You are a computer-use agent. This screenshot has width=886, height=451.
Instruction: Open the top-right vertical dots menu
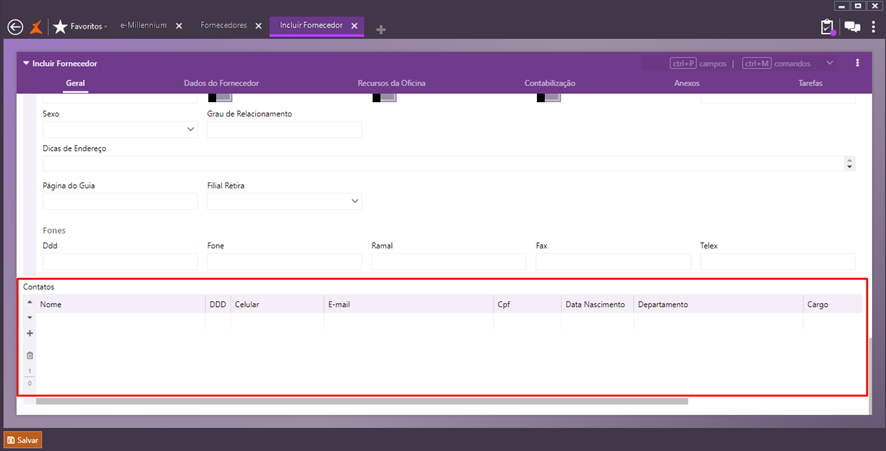pos(874,27)
